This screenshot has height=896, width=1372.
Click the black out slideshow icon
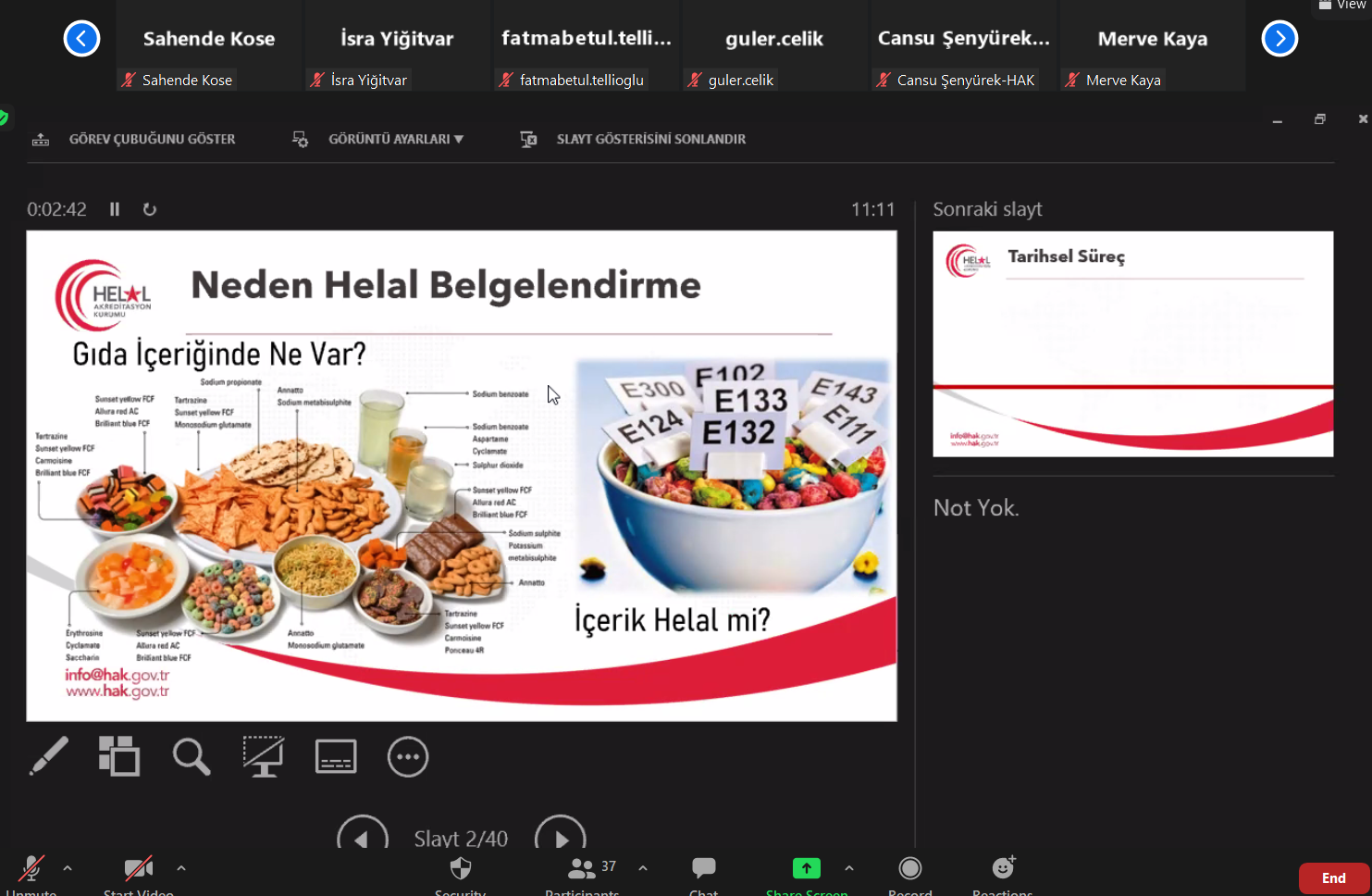(x=263, y=756)
